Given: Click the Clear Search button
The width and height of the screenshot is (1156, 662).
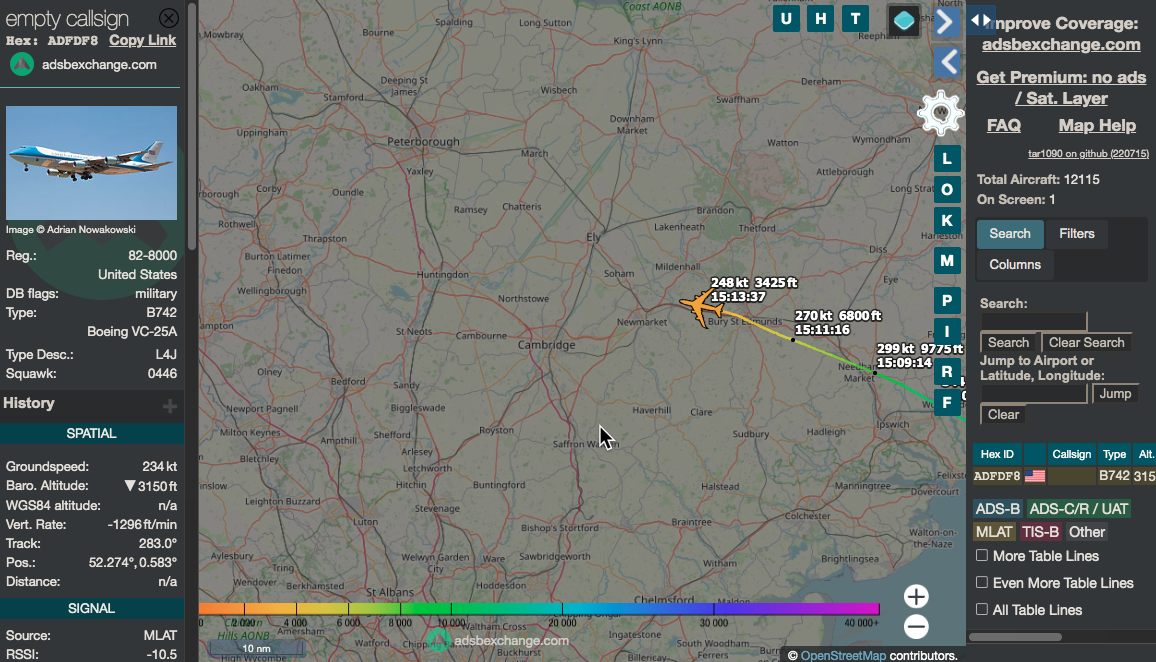Looking at the screenshot, I should click(x=1086, y=343).
